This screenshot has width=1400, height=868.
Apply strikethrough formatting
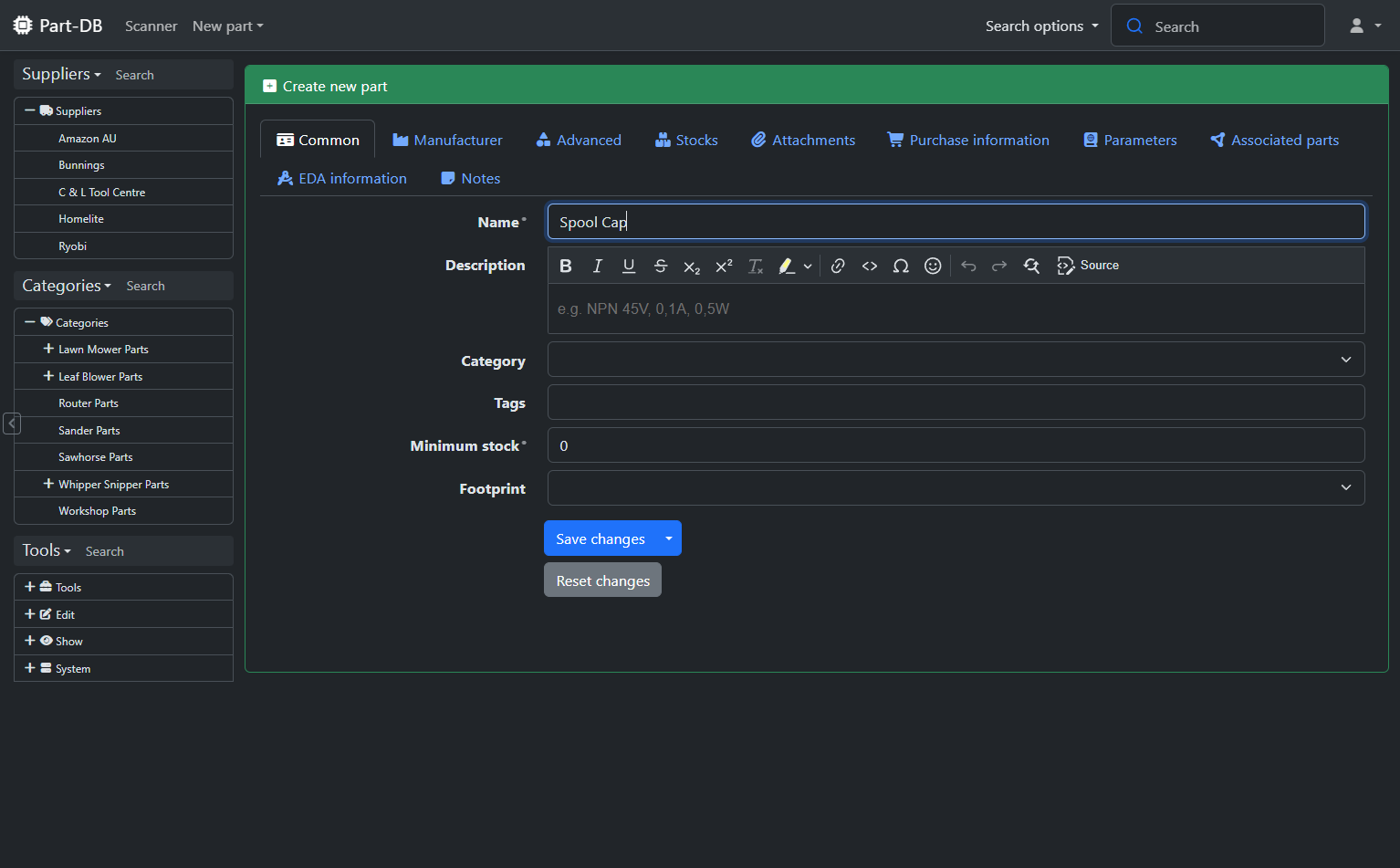(x=661, y=266)
